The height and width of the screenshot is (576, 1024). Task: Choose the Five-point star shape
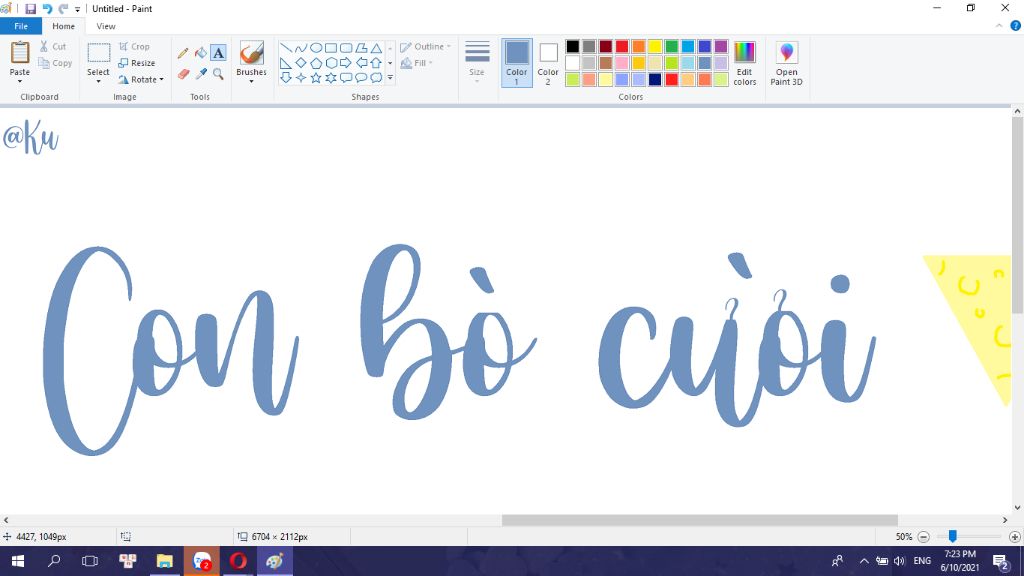pos(315,78)
